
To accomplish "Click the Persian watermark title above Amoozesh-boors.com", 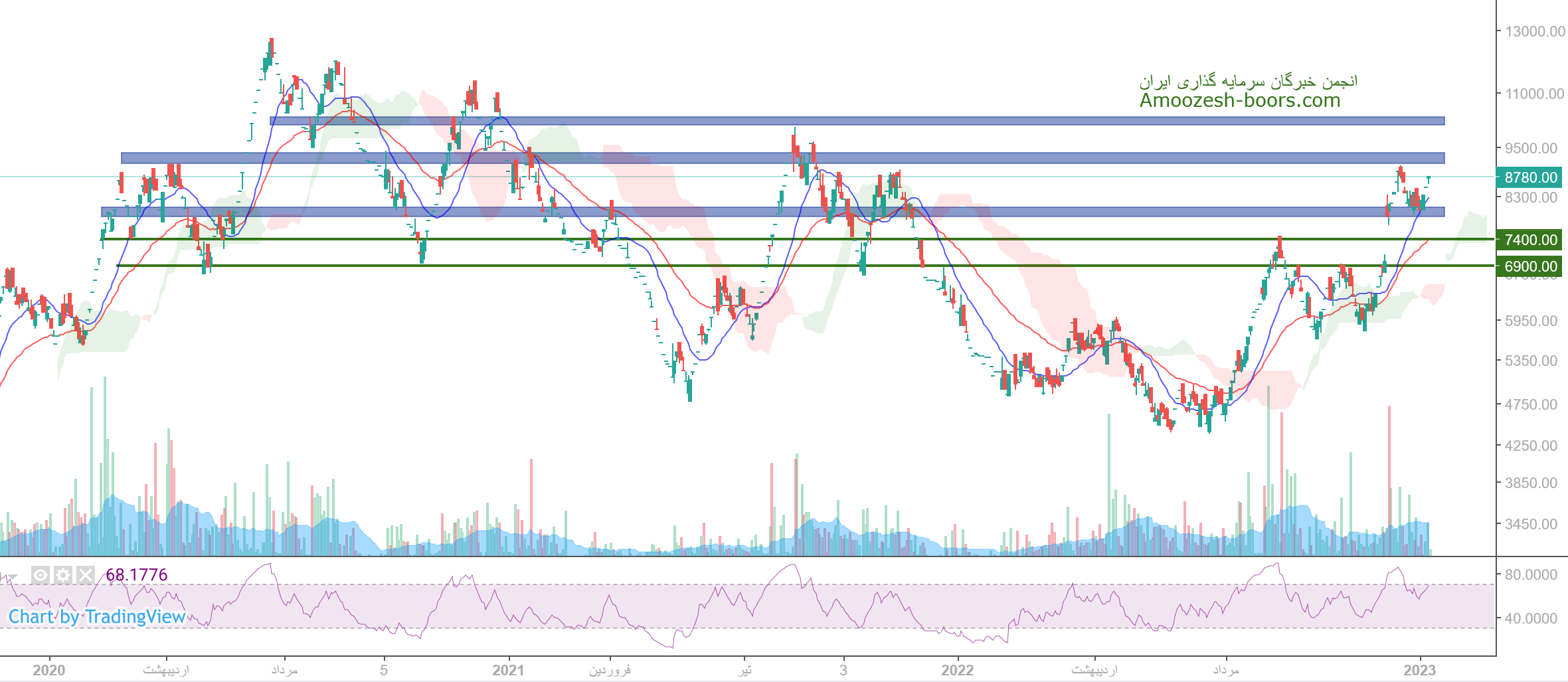I will tap(1249, 82).
